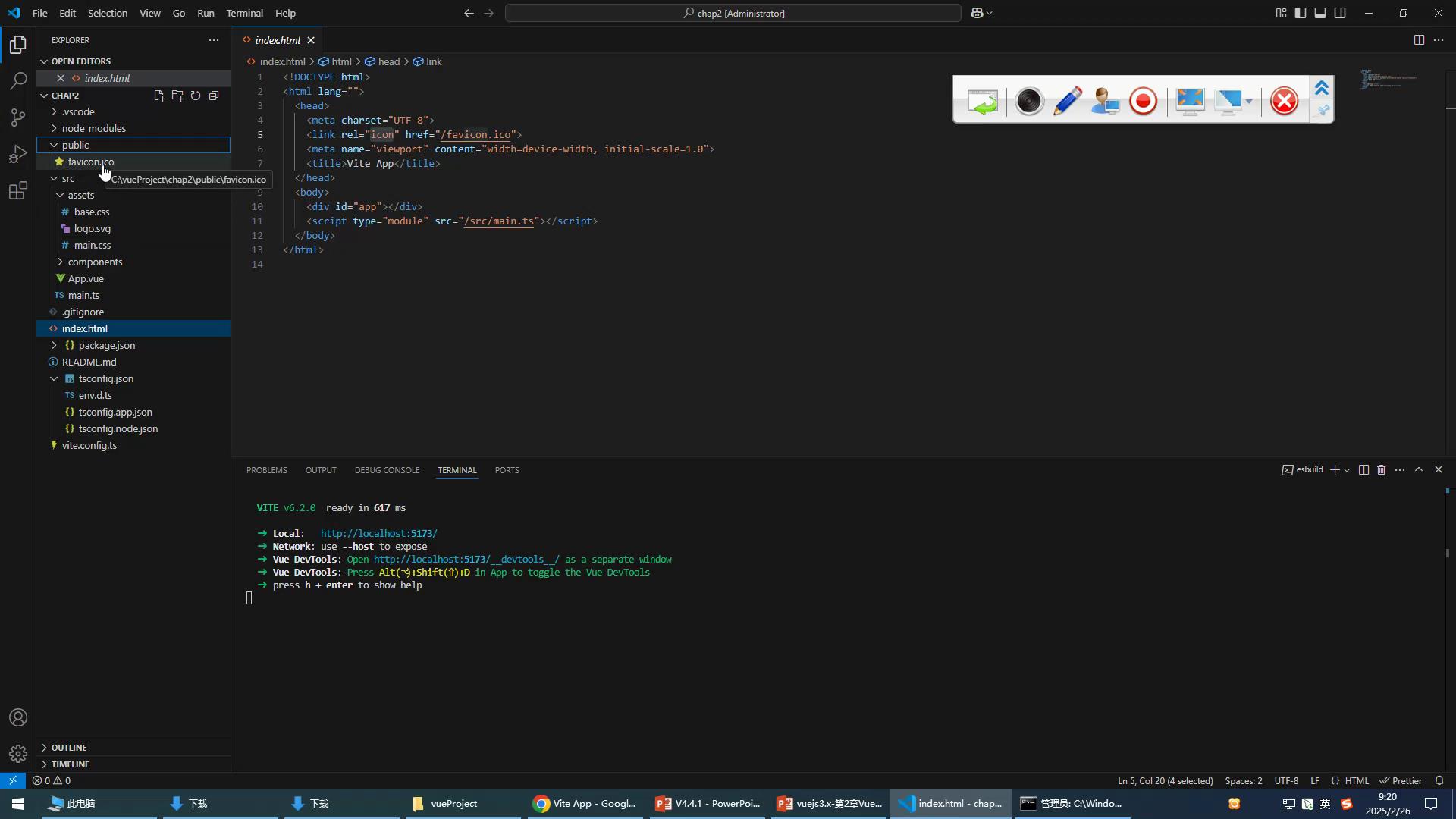
Task: Toggle secondary sidebar visibility in title bar
Action: tap(1340, 13)
